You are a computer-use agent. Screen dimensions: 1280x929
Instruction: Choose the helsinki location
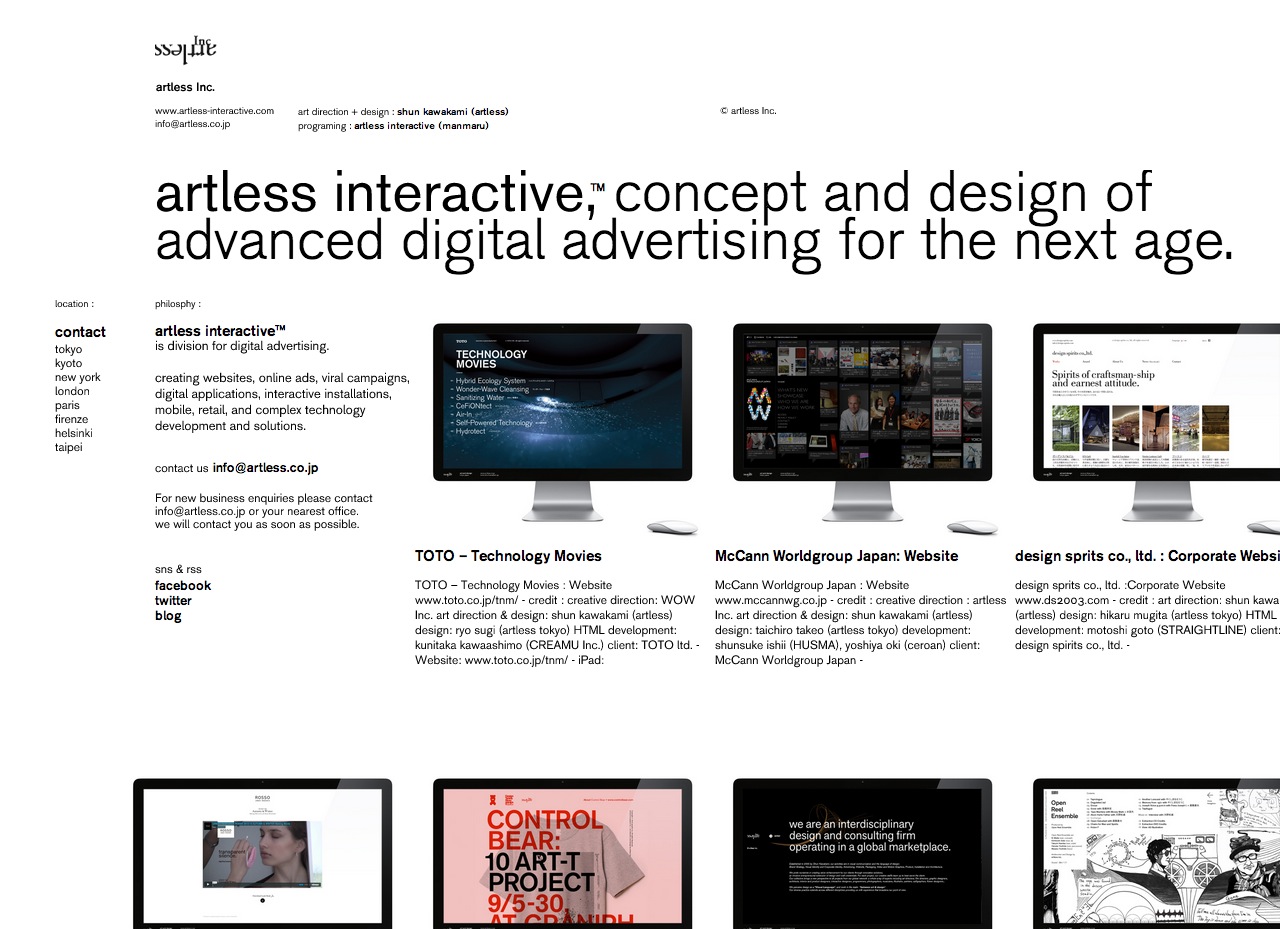(x=74, y=433)
